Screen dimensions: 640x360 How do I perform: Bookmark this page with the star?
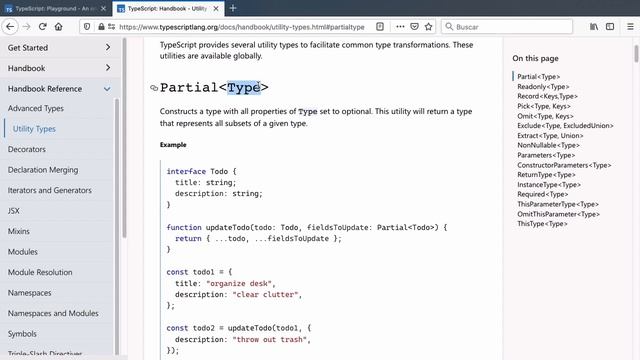pos(428,27)
